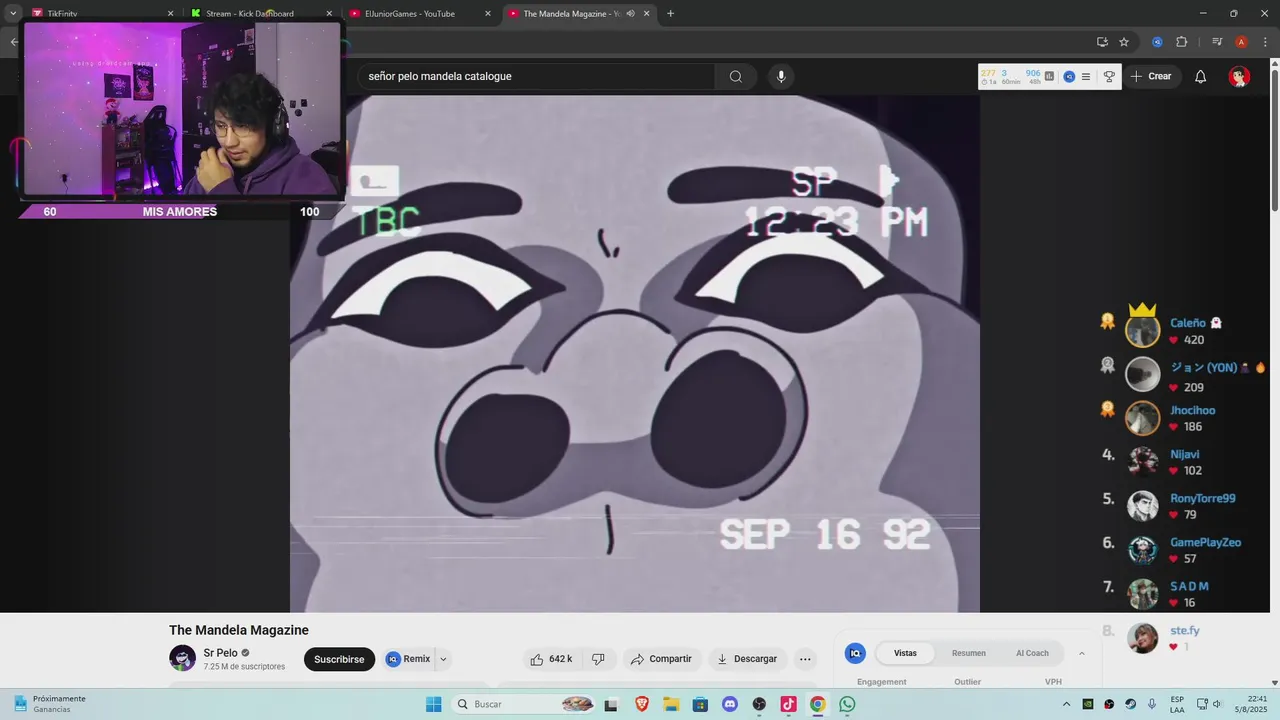The image size is (1280, 720).
Task: Open Task View on the taskbar
Action: click(611, 704)
